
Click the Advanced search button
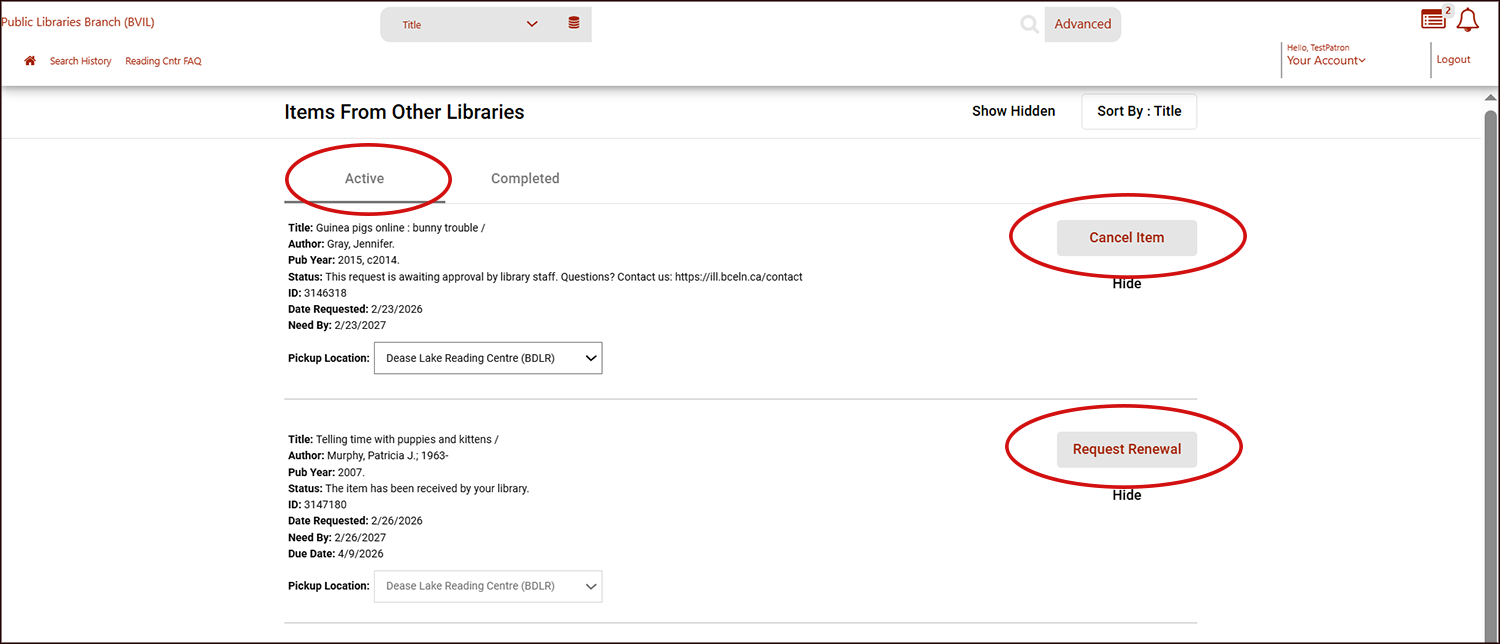coord(1082,24)
